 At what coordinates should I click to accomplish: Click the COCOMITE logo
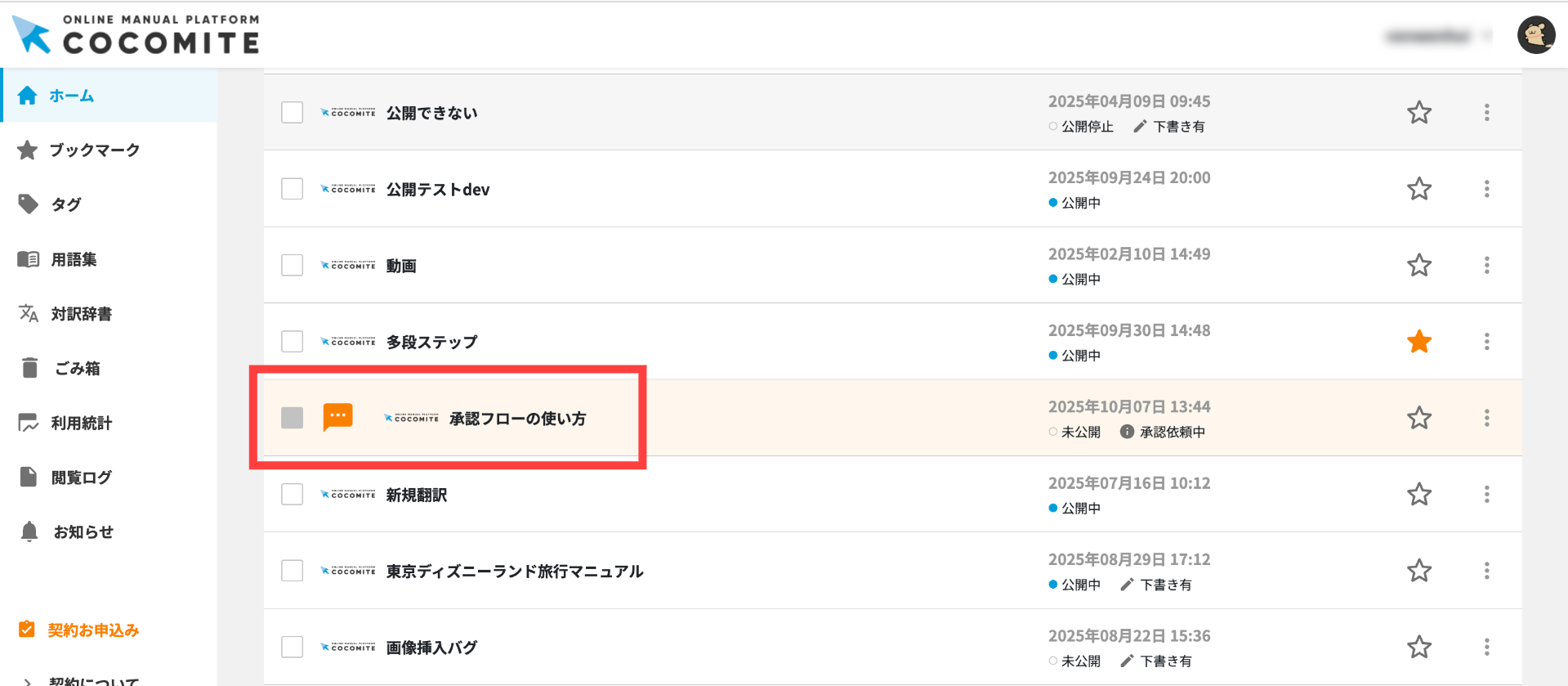click(x=136, y=35)
